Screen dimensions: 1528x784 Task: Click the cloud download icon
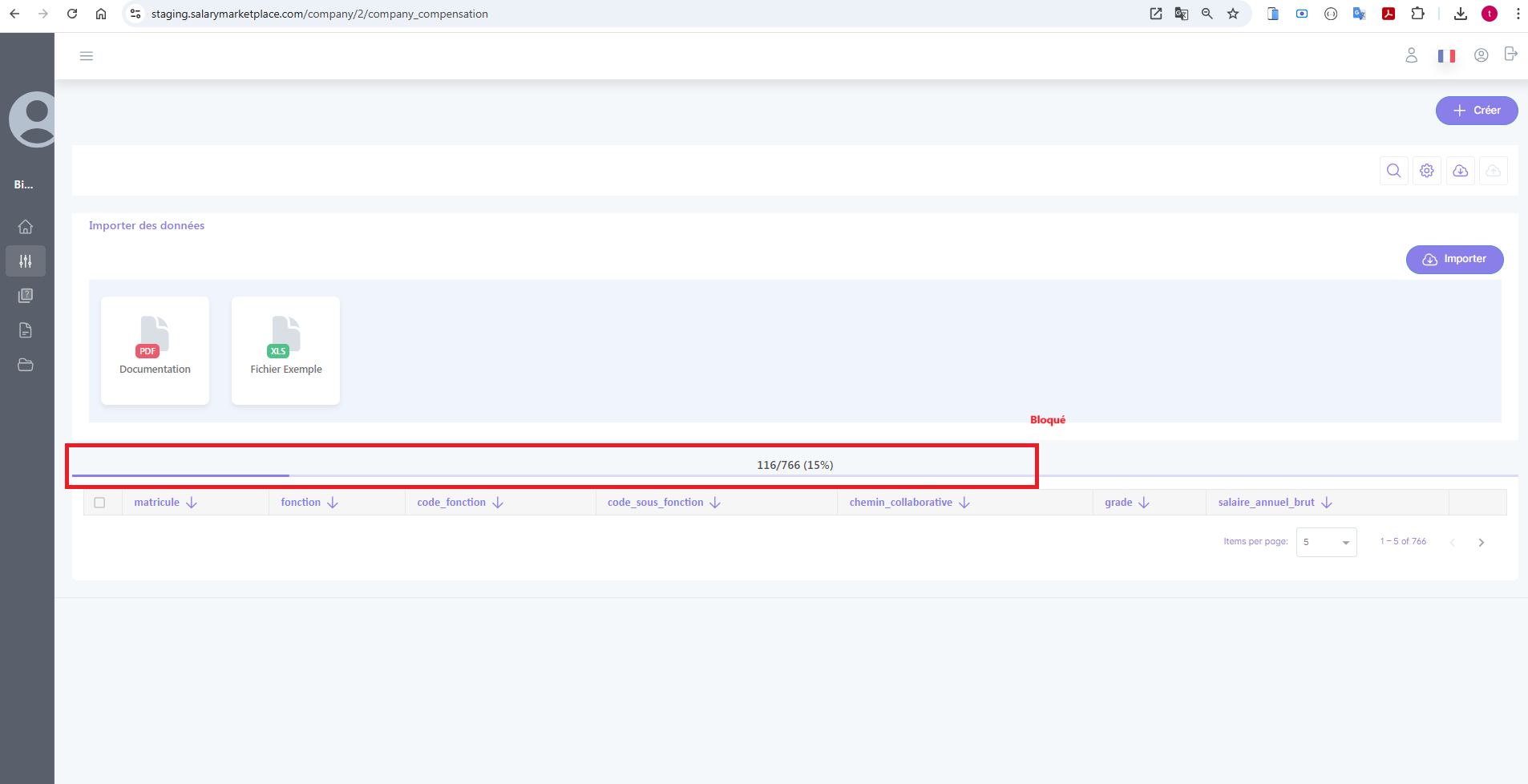pos(1460,171)
